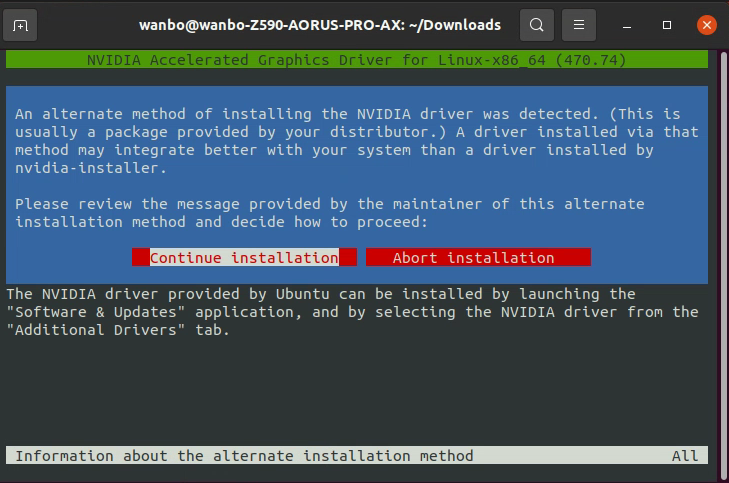Screen dimensions: 729x483
Task: Click the line starting 'An alternate method of installing'
Action: click(348, 114)
